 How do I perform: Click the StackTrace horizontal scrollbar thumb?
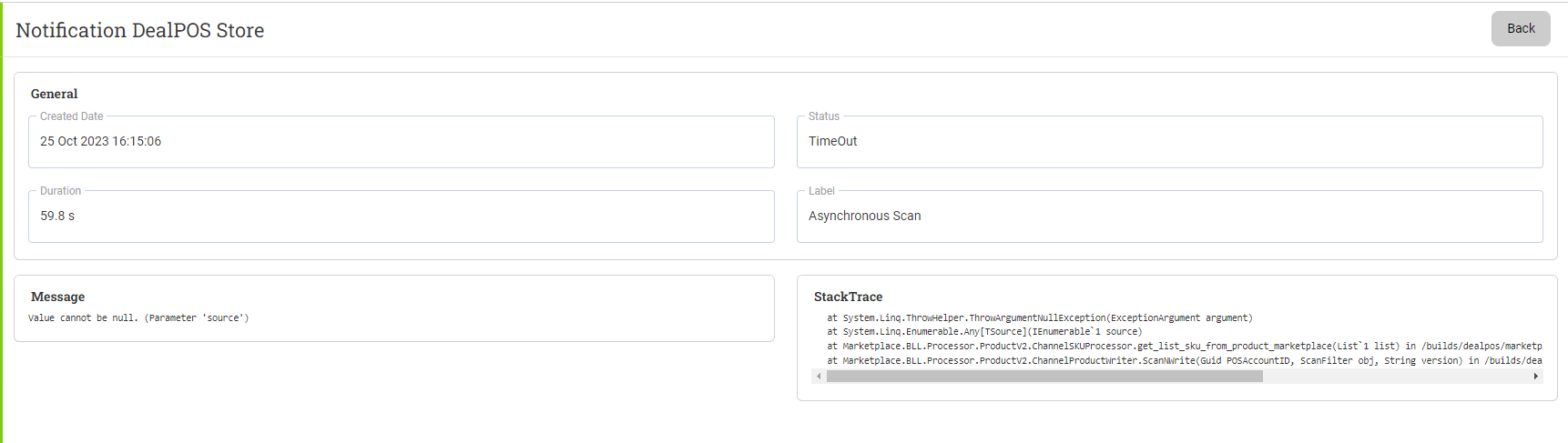coord(1044,376)
